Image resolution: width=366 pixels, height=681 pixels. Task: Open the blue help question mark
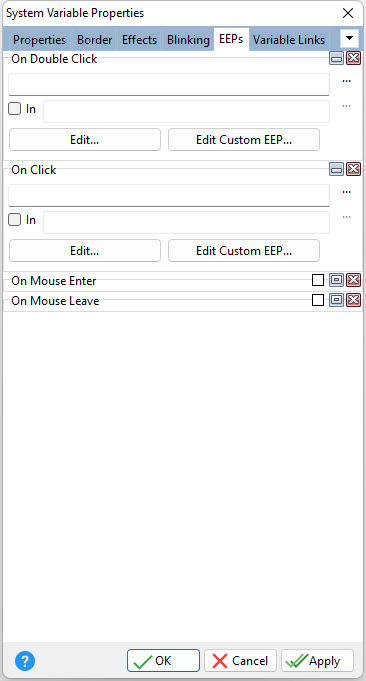tap(25, 661)
